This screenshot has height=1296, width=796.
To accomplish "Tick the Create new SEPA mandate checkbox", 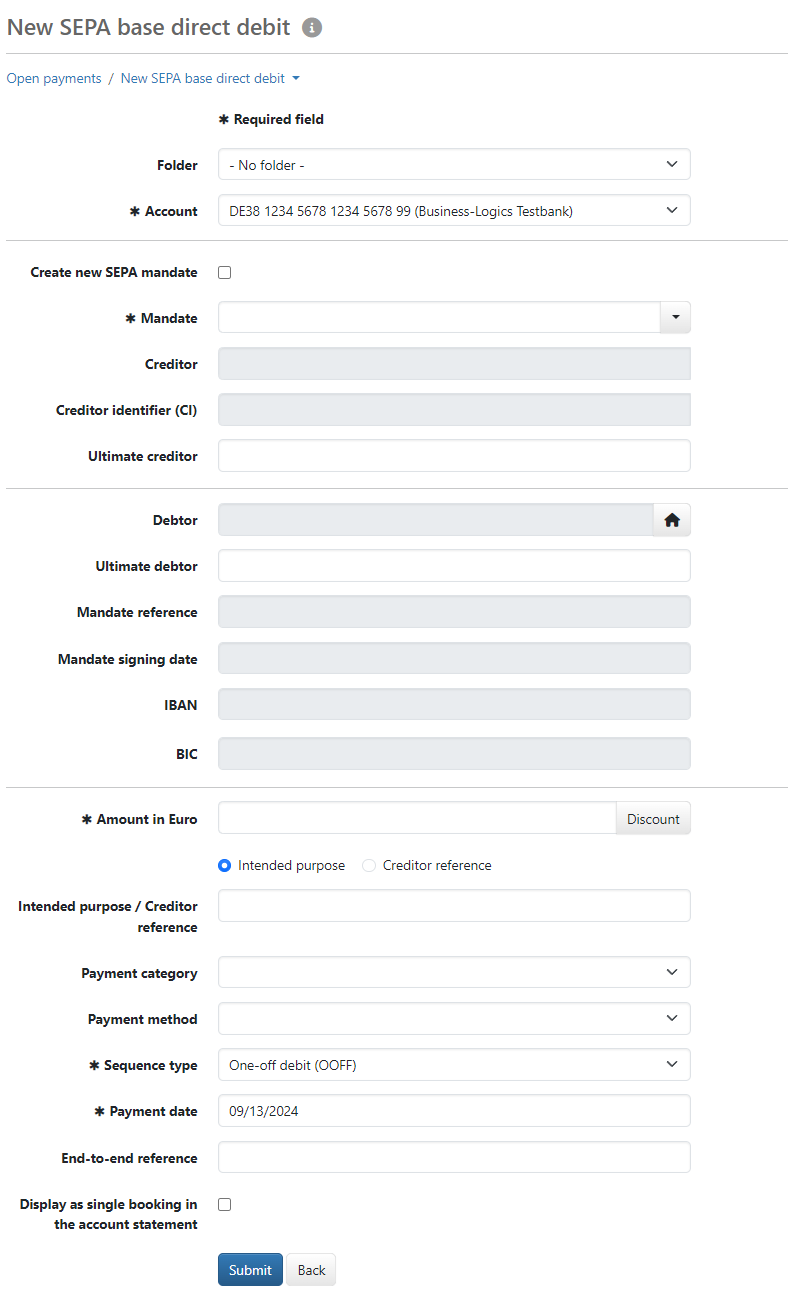I will [x=225, y=272].
